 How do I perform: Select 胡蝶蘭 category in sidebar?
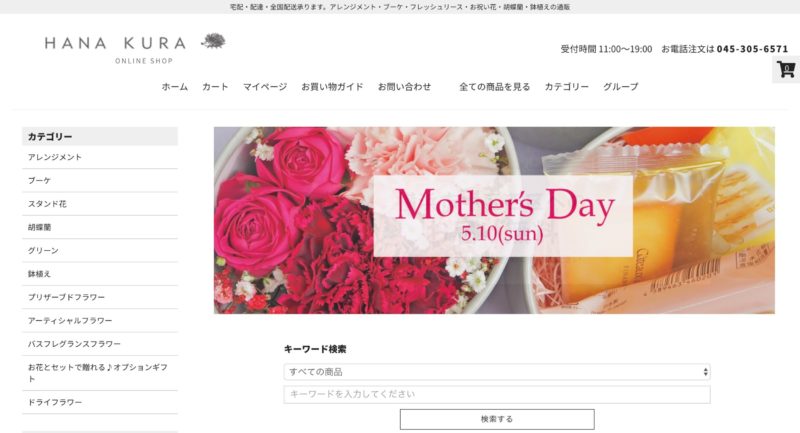click(100, 227)
